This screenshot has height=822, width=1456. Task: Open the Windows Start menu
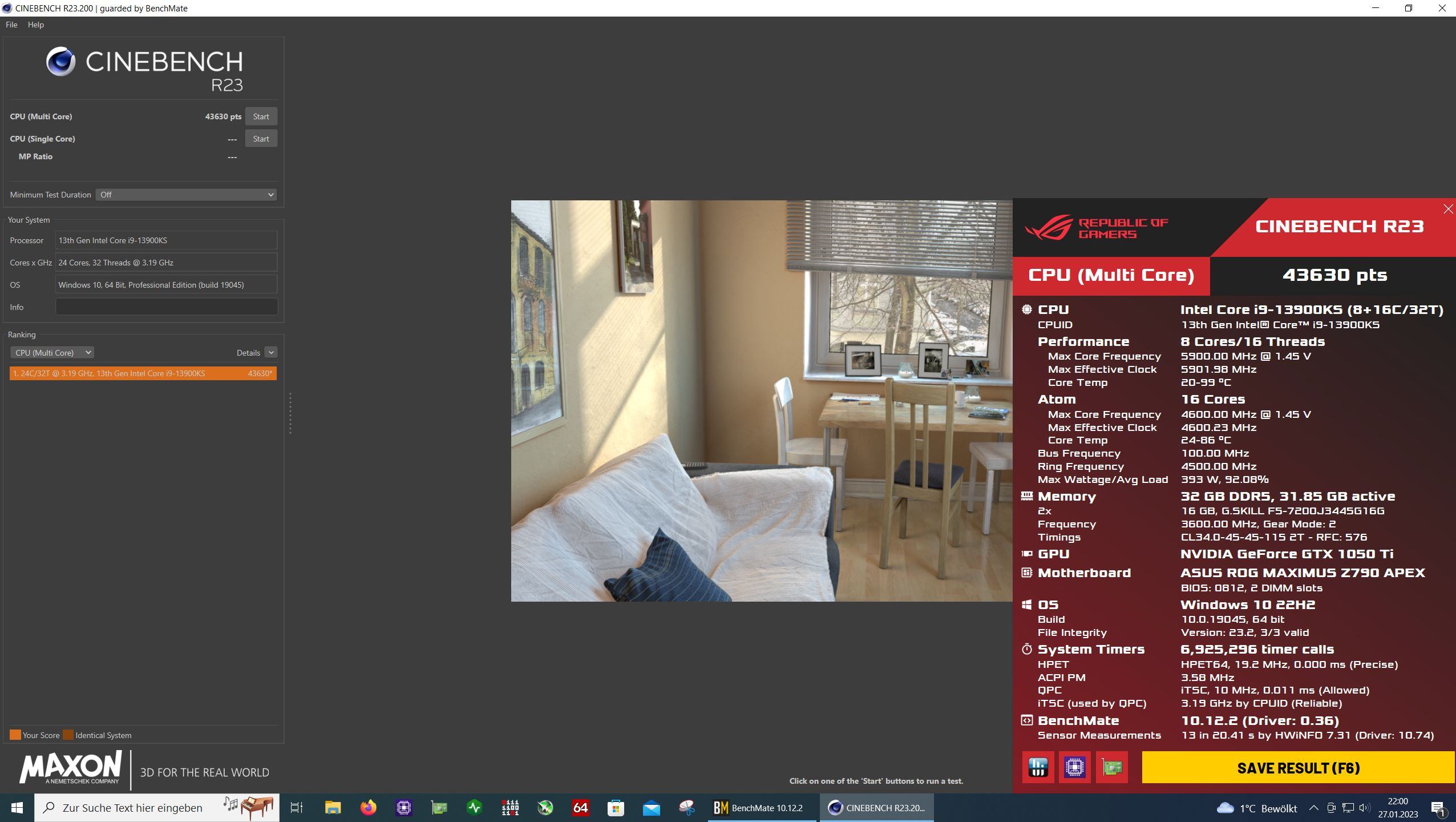pos(17,808)
